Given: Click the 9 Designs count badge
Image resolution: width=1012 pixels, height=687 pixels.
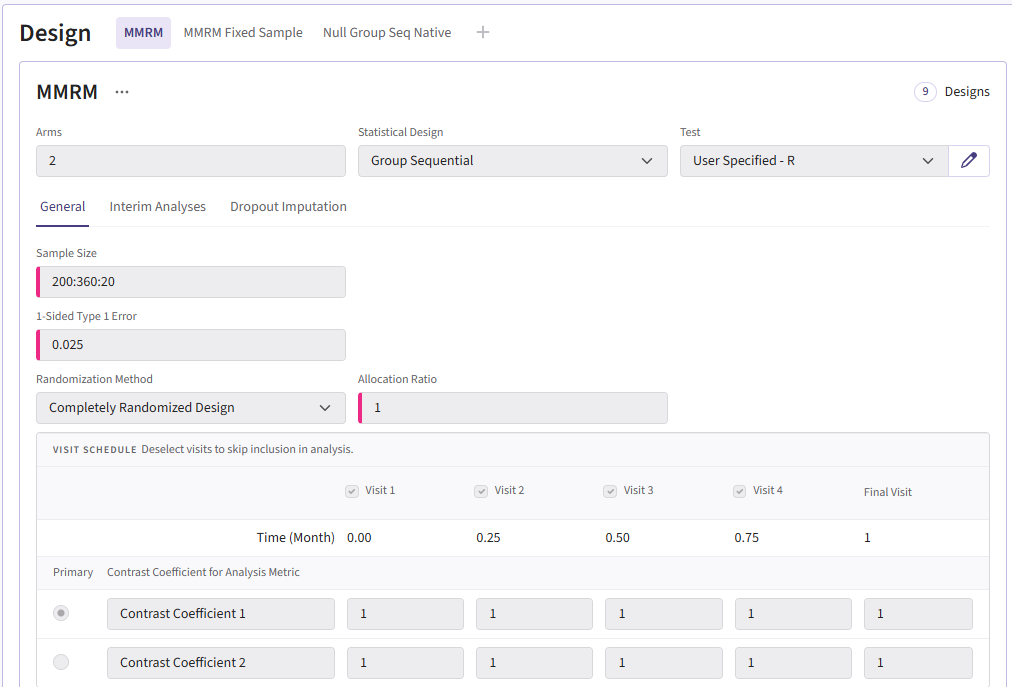Looking at the screenshot, I should coord(925,92).
